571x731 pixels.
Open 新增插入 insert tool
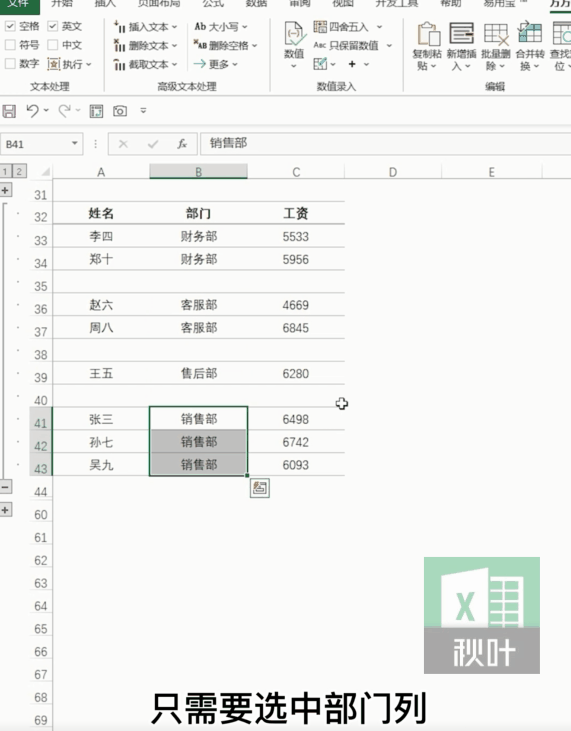[x=461, y=46]
